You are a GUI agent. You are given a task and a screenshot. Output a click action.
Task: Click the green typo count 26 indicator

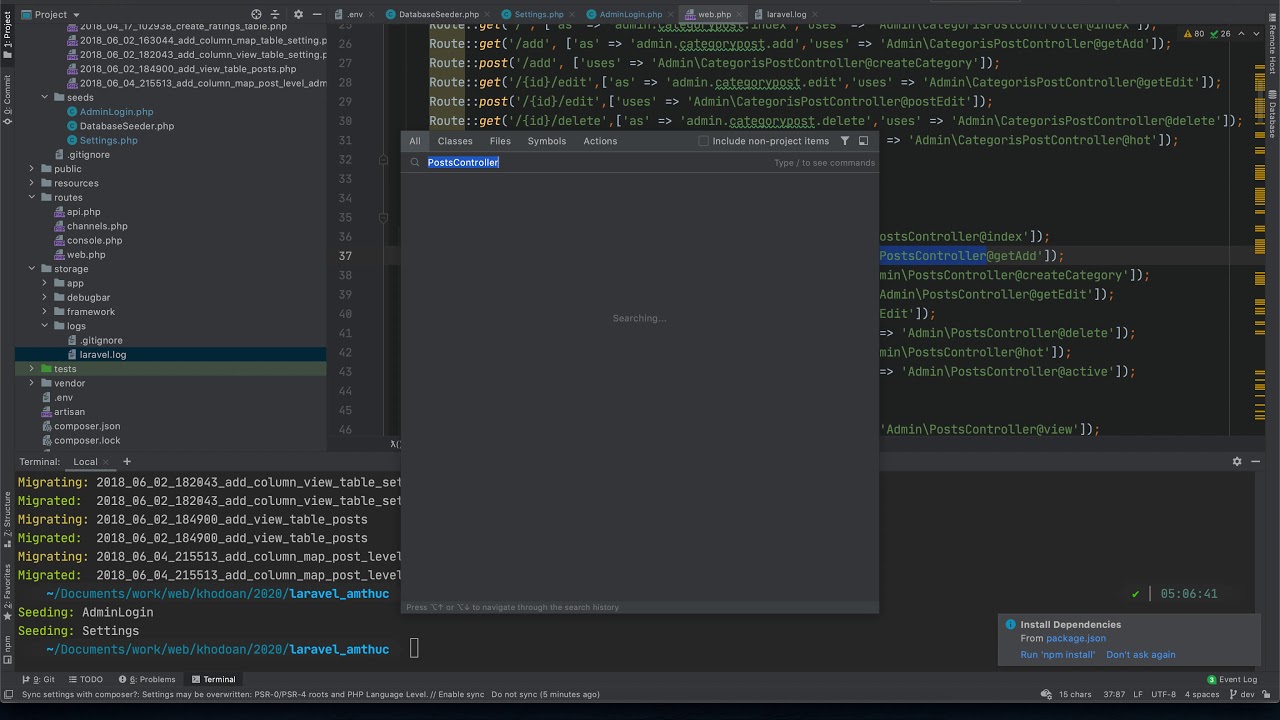coord(1222,34)
